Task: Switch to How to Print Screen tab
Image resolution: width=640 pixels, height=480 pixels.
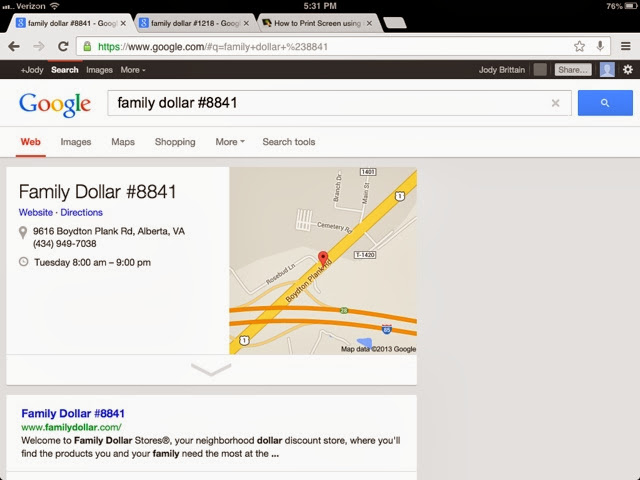Action: pyautogui.click(x=317, y=23)
